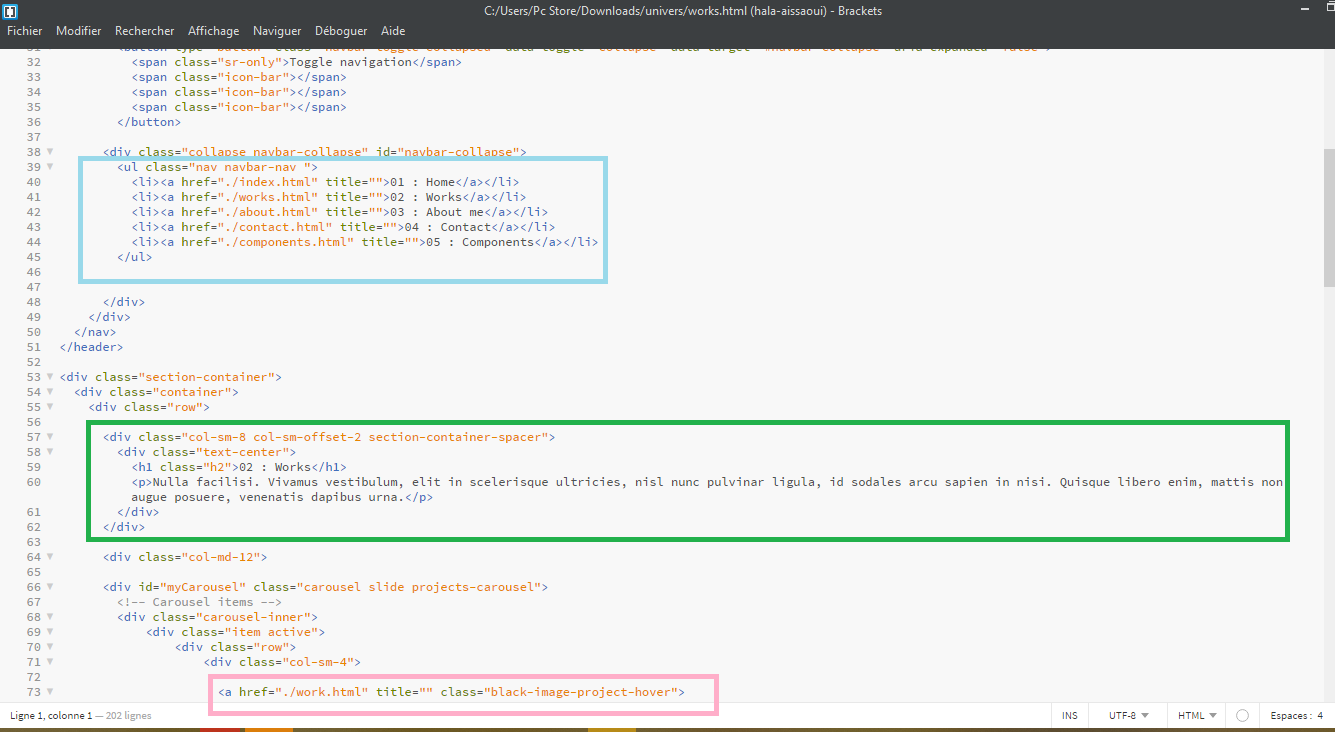Open the Rechercher menu
The width and height of the screenshot is (1335, 732).
145,31
